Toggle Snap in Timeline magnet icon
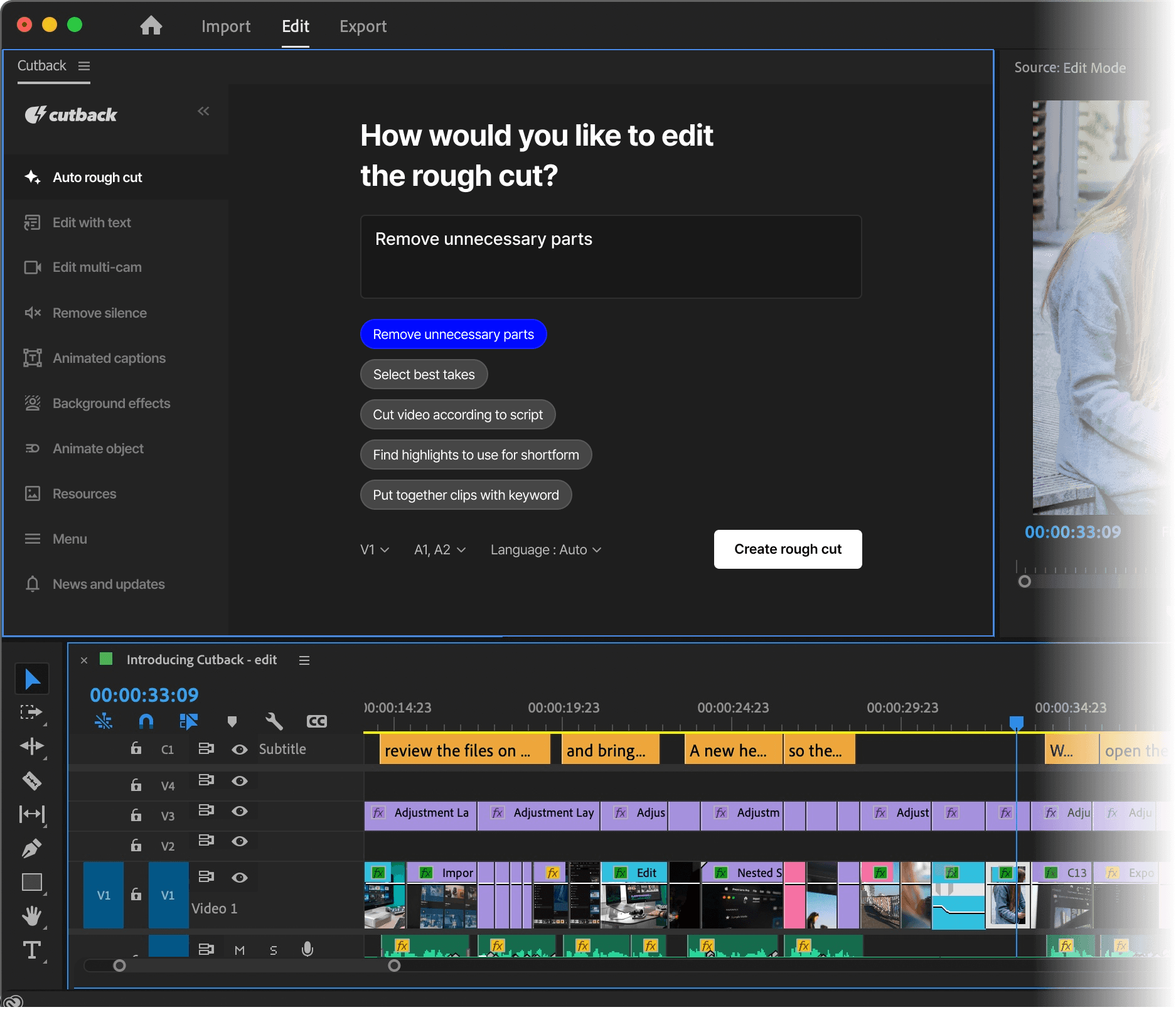 (146, 721)
